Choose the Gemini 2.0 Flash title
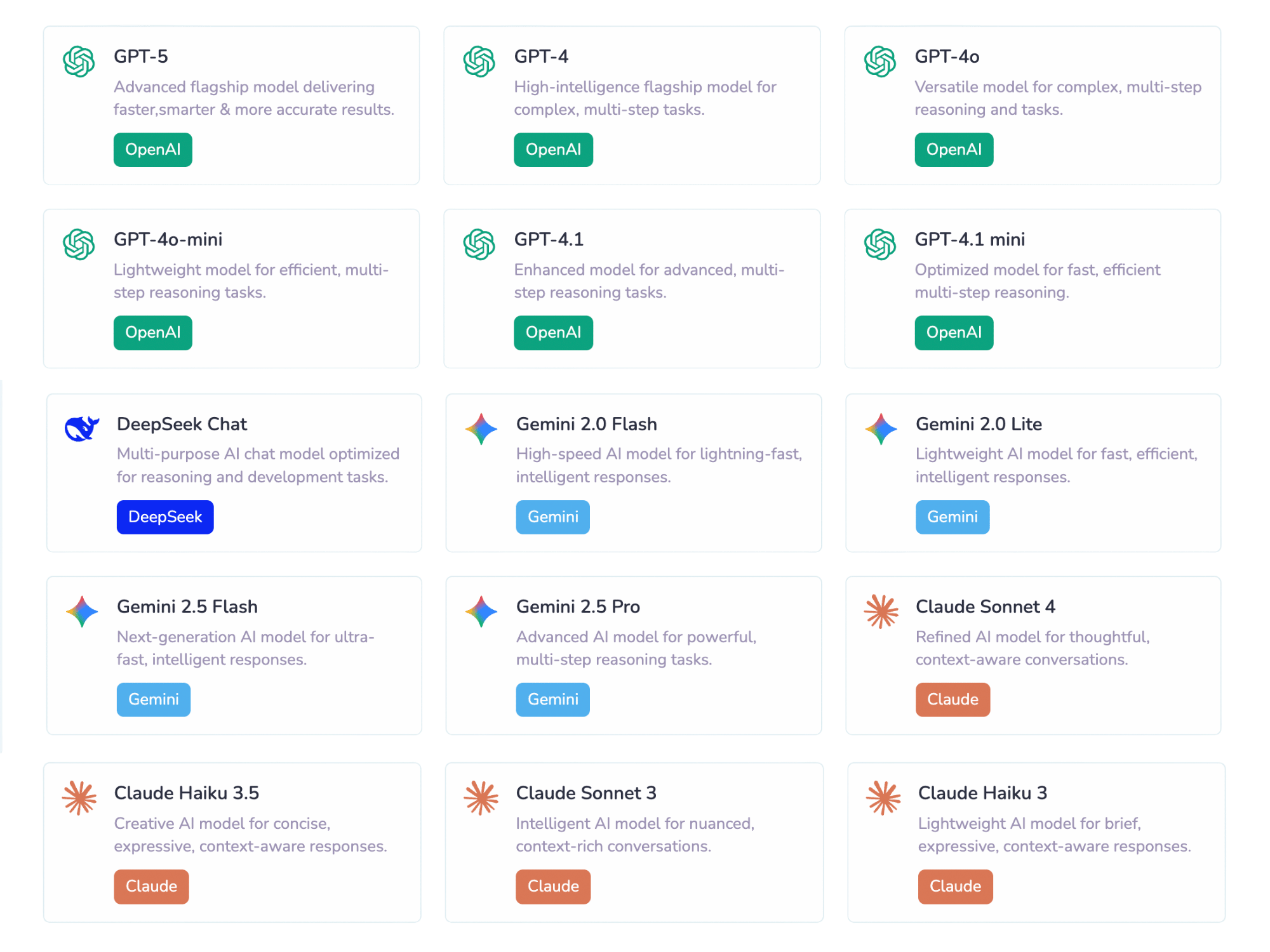 tap(586, 424)
